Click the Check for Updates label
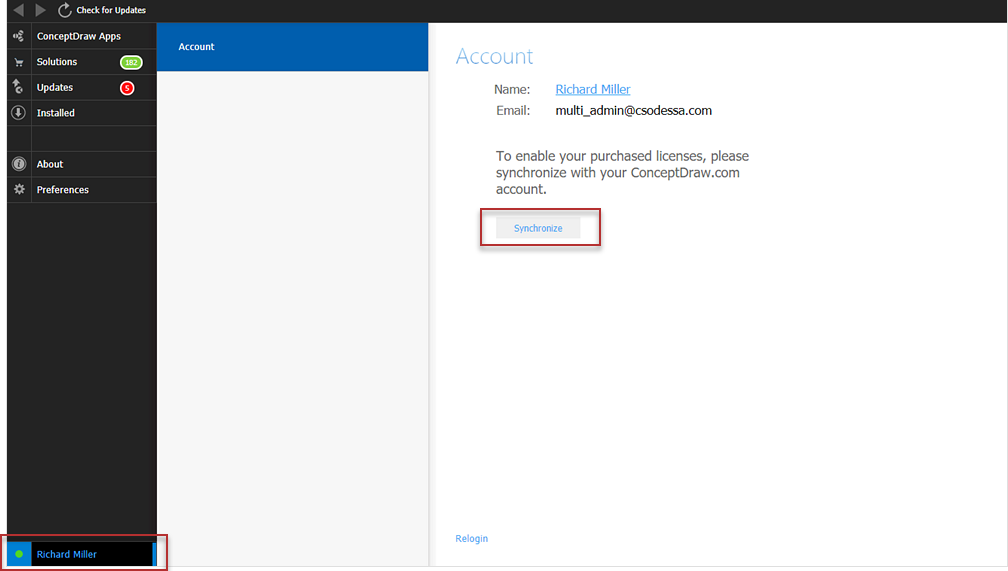 point(111,10)
